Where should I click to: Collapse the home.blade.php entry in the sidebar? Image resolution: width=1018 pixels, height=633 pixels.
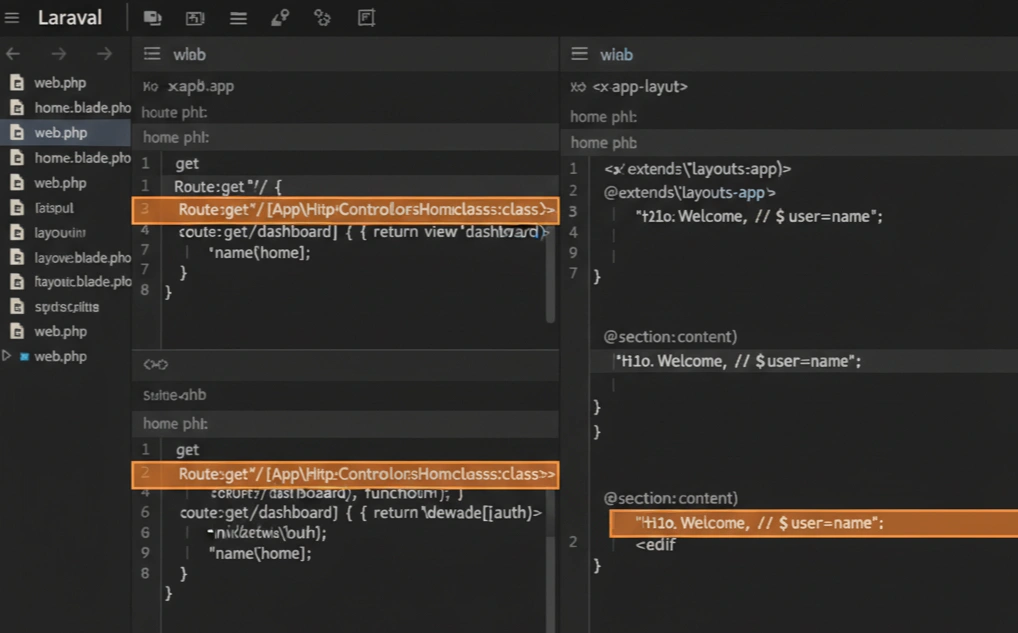tap(70, 107)
